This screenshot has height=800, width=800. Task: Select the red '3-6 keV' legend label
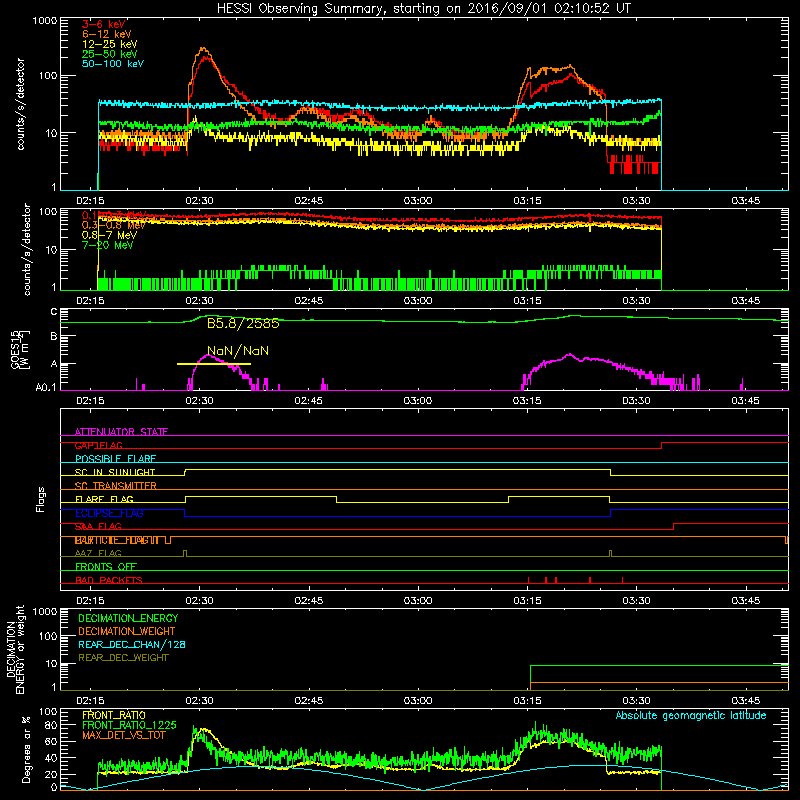pyautogui.click(x=104, y=24)
